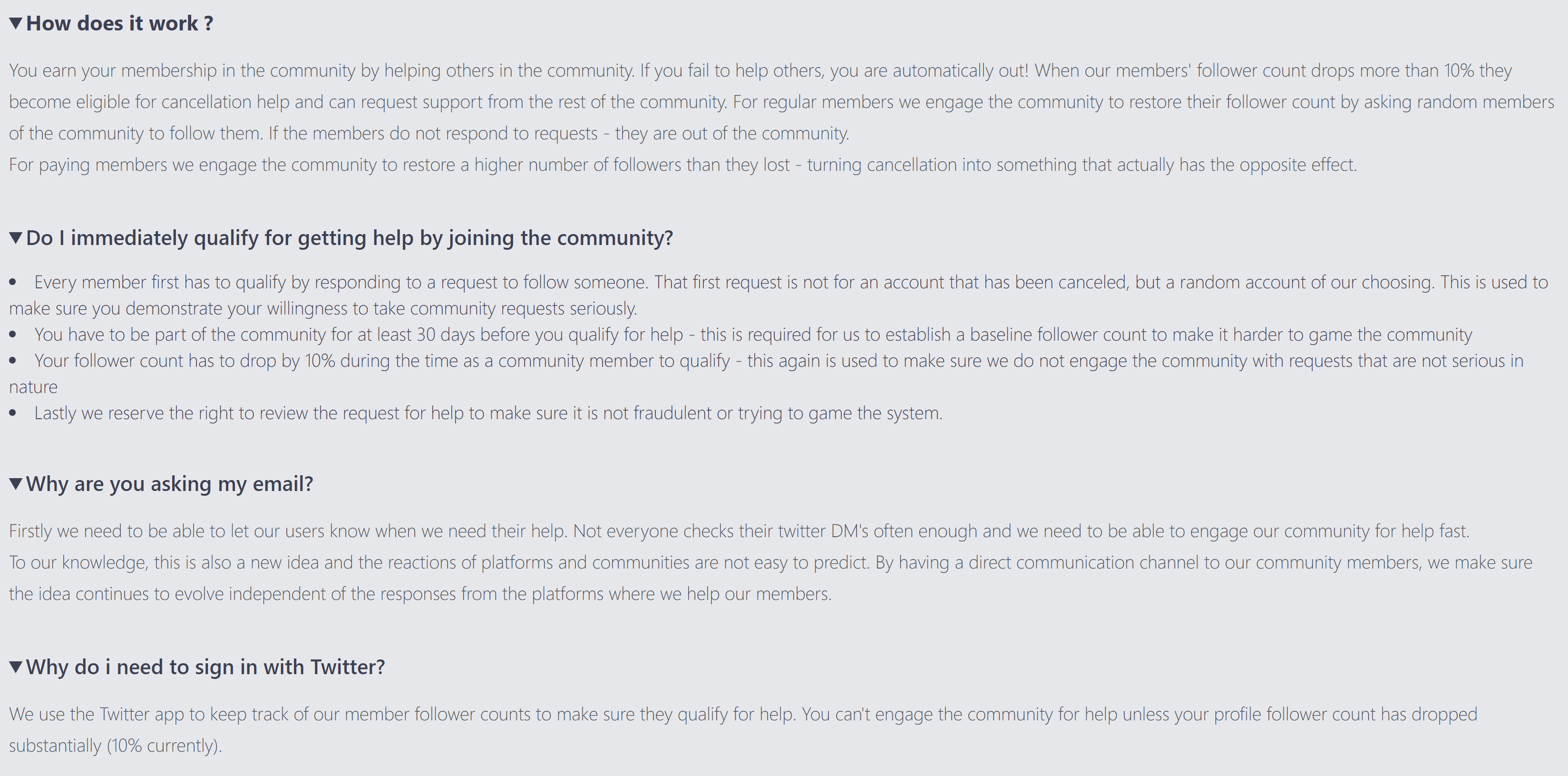Viewport: 1568px width, 776px height.
Task: Click the 'Why do i need to sign in with Twitter?' heading
Action: (x=206, y=667)
